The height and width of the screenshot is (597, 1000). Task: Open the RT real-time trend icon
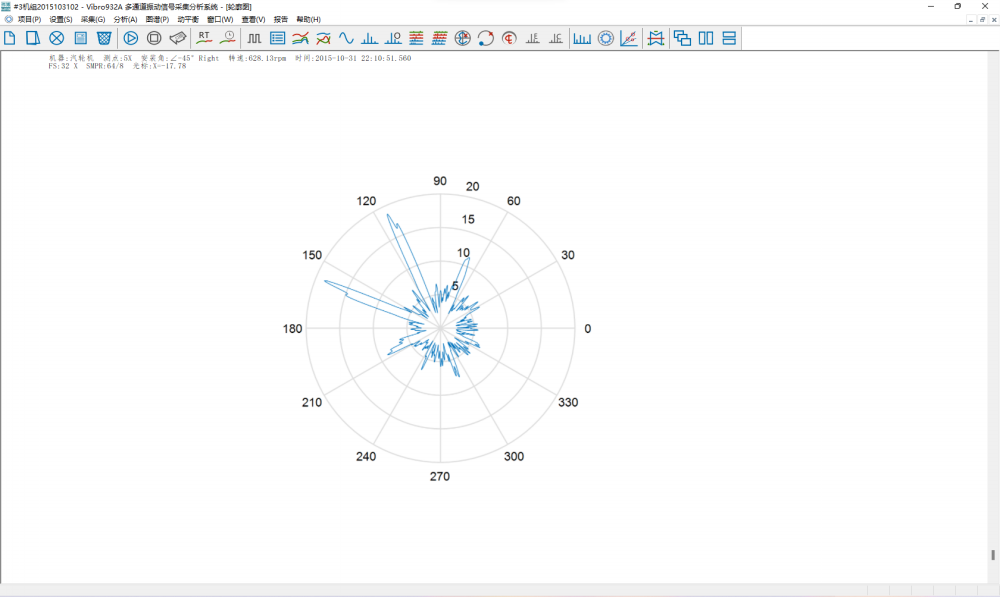pos(204,38)
